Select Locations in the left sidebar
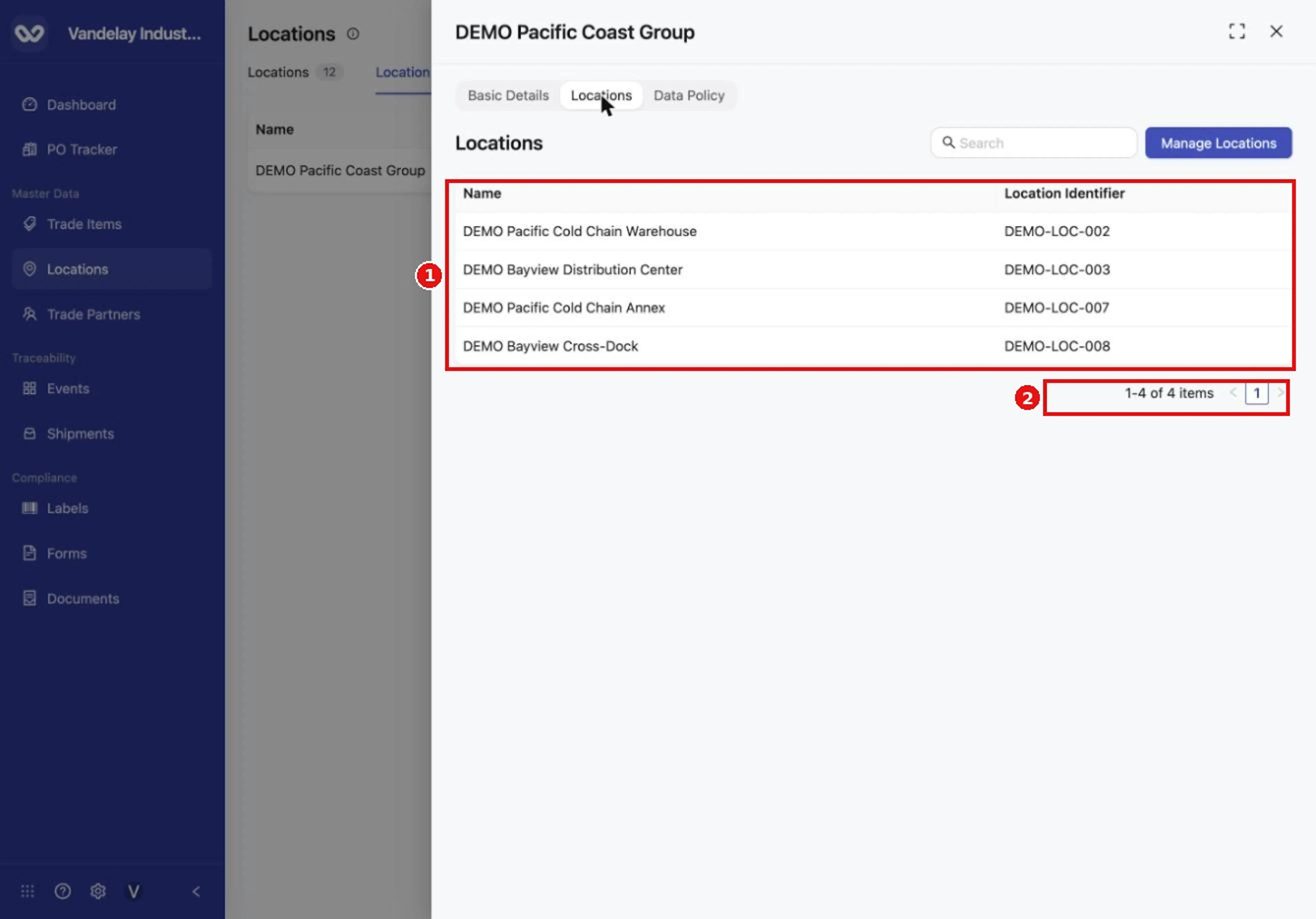1316x919 pixels. (x=112, y=269)
